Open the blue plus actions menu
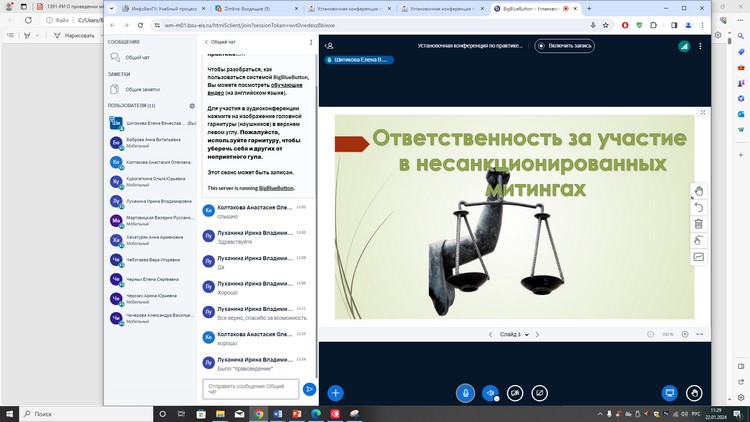 [x=336, y=393]
